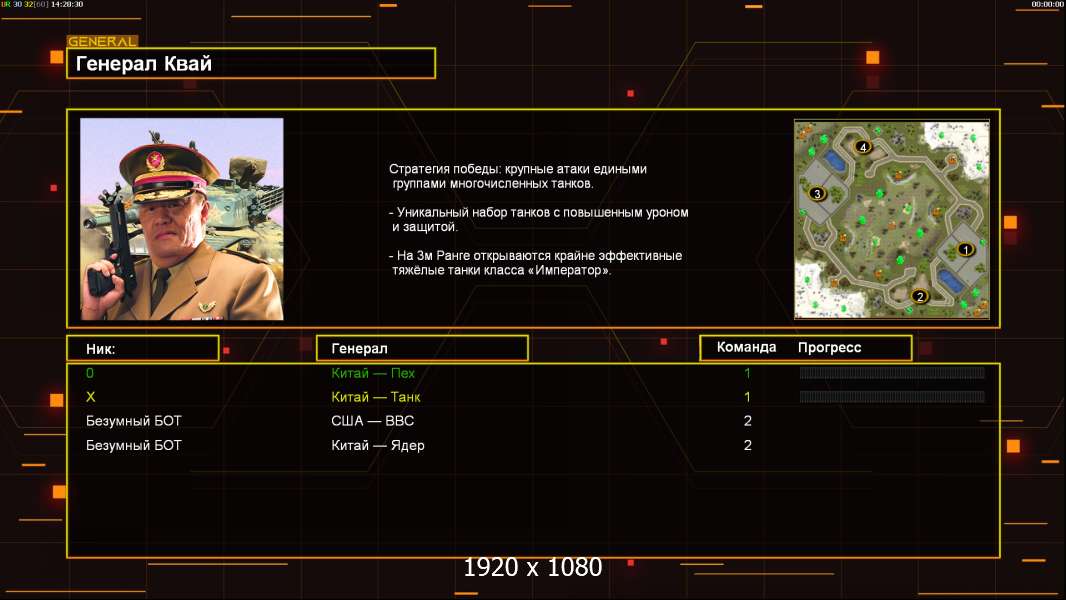This screenshot has height=600, width=1066.
Task: Click the 'Команда' column header
Action: pos(746,347)
